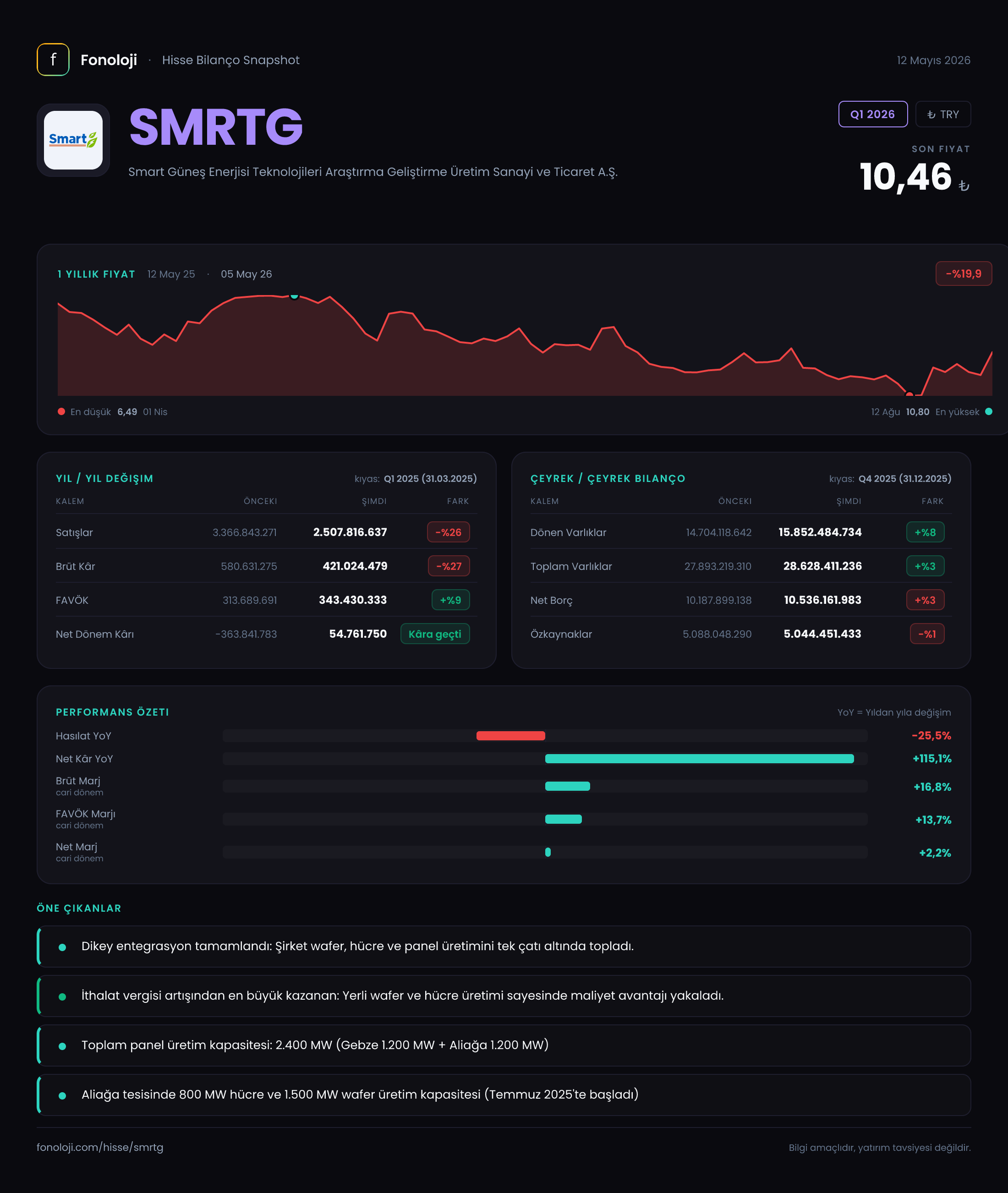Click the red Hasılat YoY bar
This screenshot has height=1193, width=1008.
click(510, 735)
